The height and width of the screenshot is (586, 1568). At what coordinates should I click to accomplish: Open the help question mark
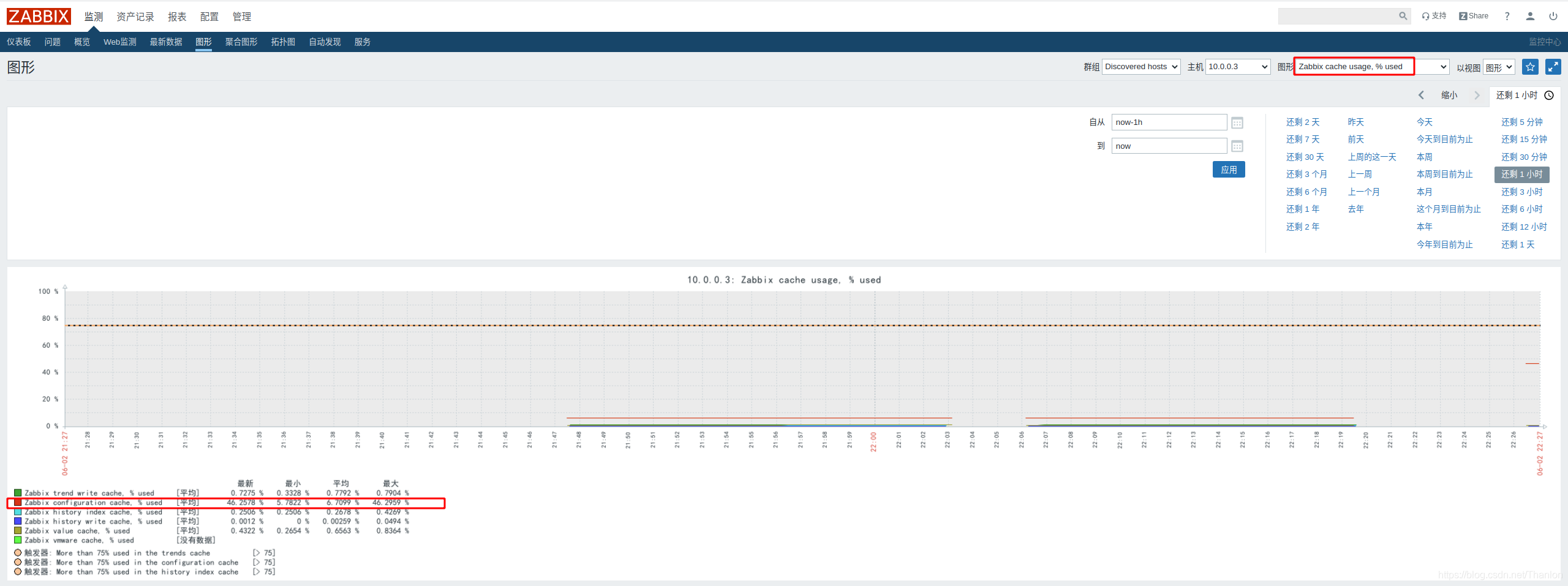(x=1507, y=16)
